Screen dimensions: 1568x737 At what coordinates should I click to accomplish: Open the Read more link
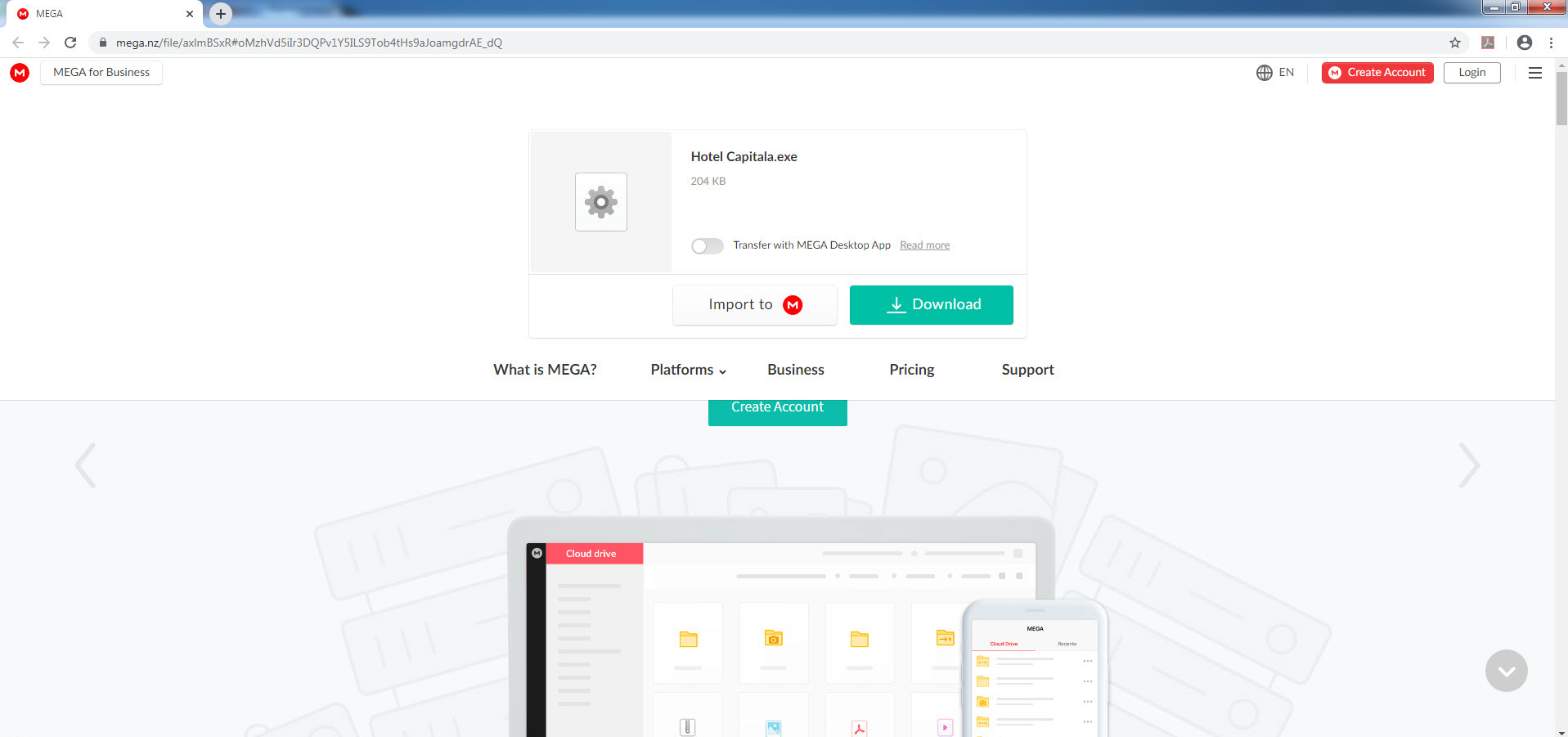925,245
